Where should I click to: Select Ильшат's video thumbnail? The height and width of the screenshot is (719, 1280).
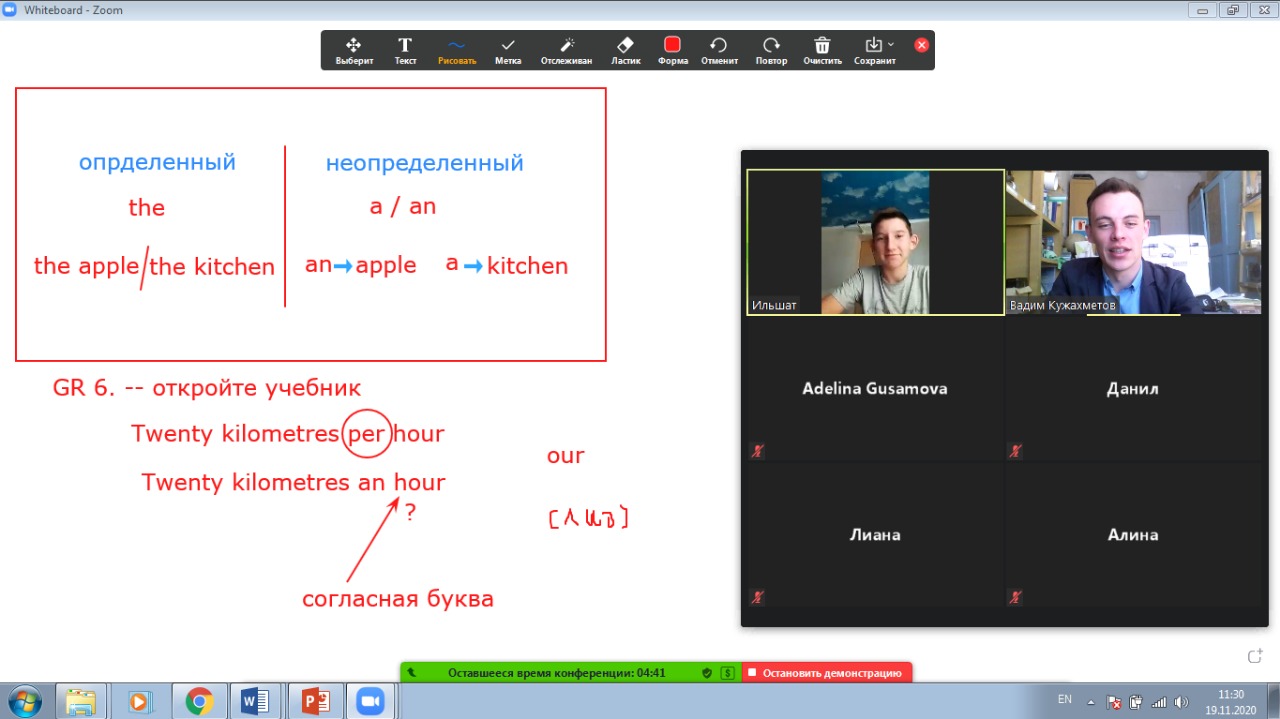(875, 242)
